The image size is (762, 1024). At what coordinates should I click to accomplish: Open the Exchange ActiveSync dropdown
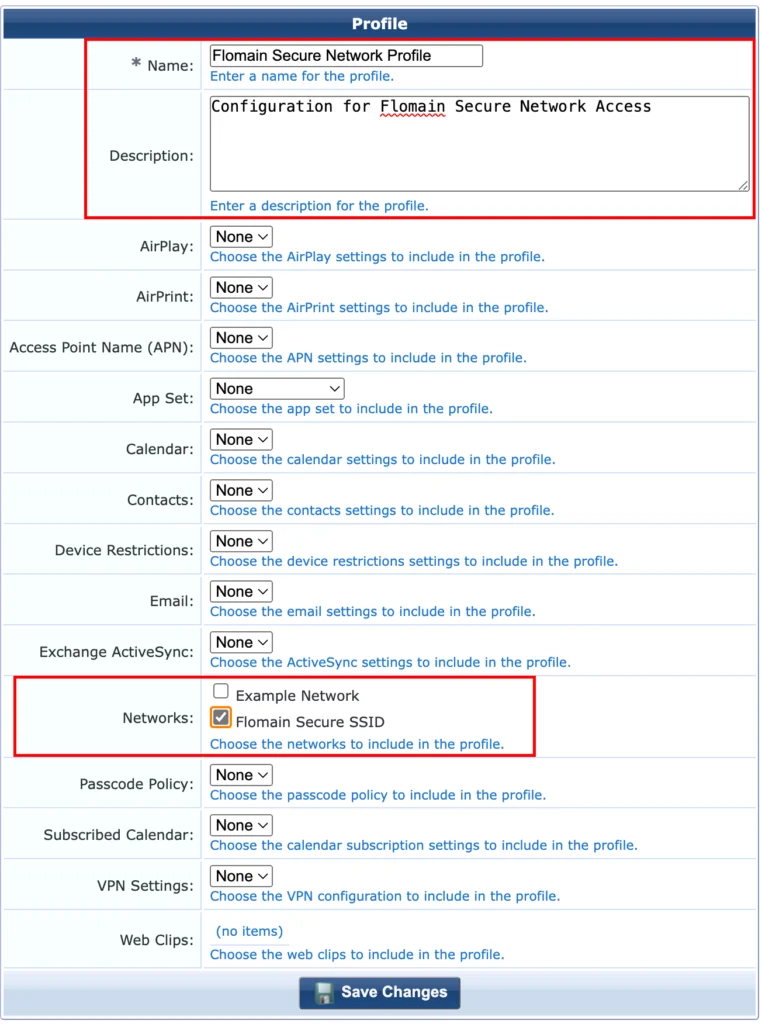pyautogui.click(x=240, y=641)
